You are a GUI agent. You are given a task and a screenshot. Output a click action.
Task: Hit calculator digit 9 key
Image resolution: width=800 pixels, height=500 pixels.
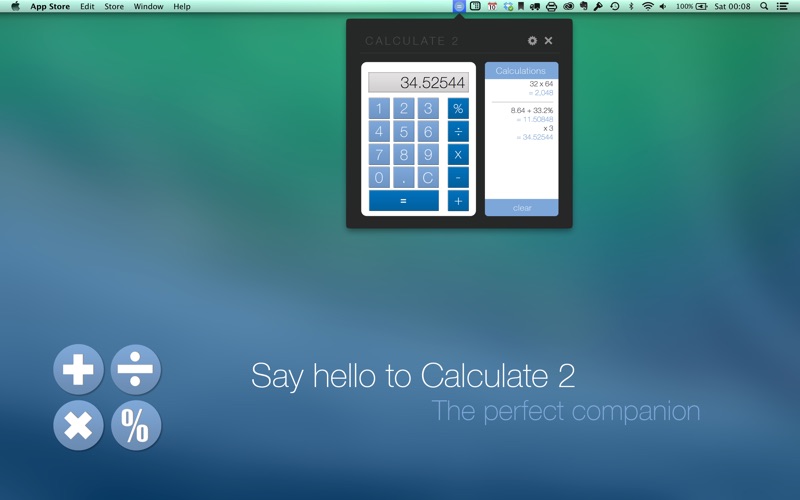[x=428, y=155]
